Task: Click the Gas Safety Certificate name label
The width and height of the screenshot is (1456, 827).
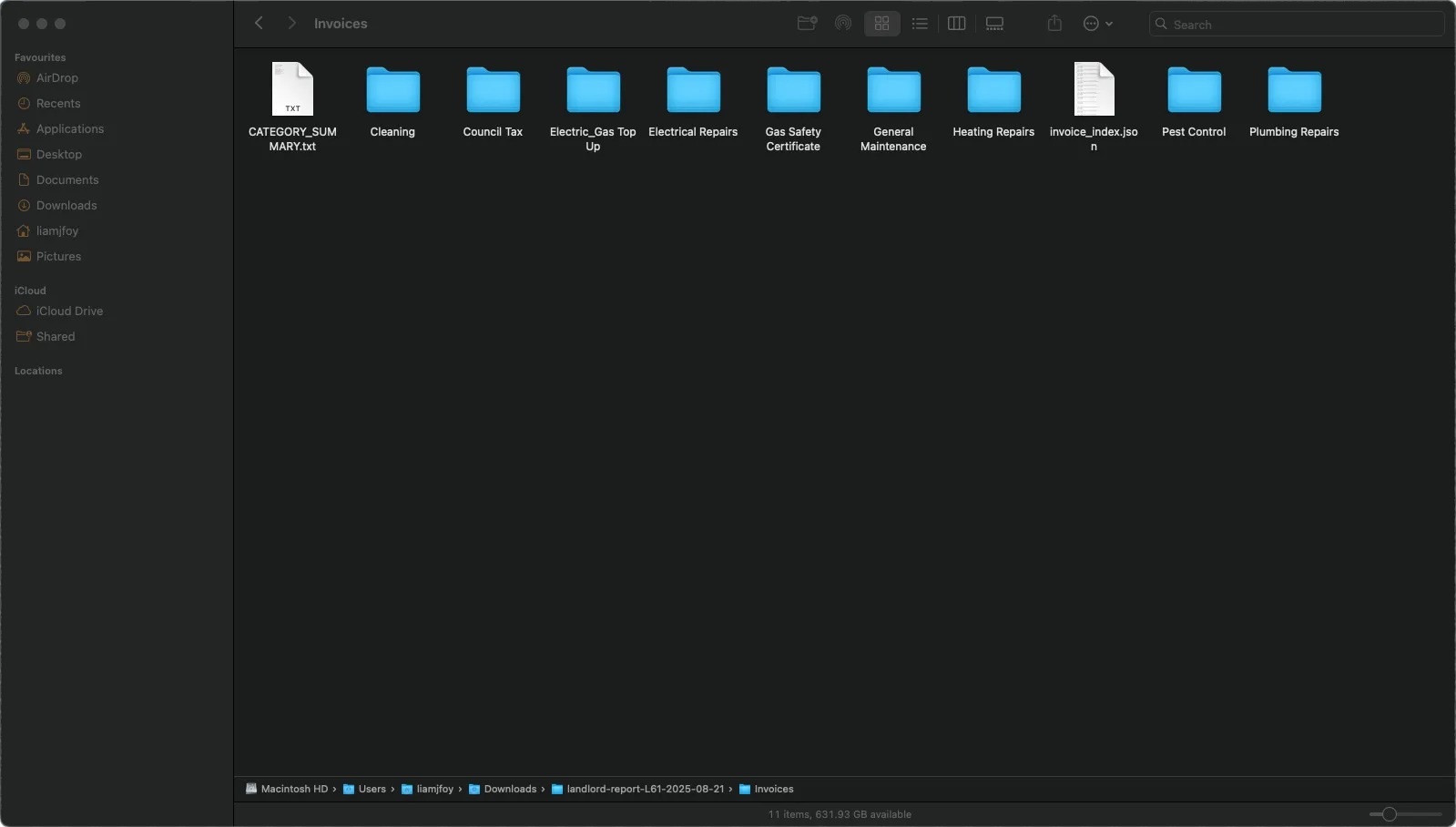Action: click(793, 138)
